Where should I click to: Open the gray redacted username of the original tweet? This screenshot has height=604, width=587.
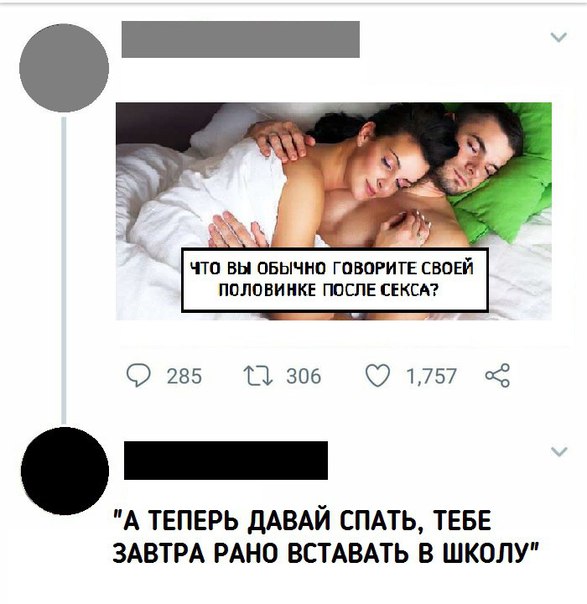(x=241, y=40)
